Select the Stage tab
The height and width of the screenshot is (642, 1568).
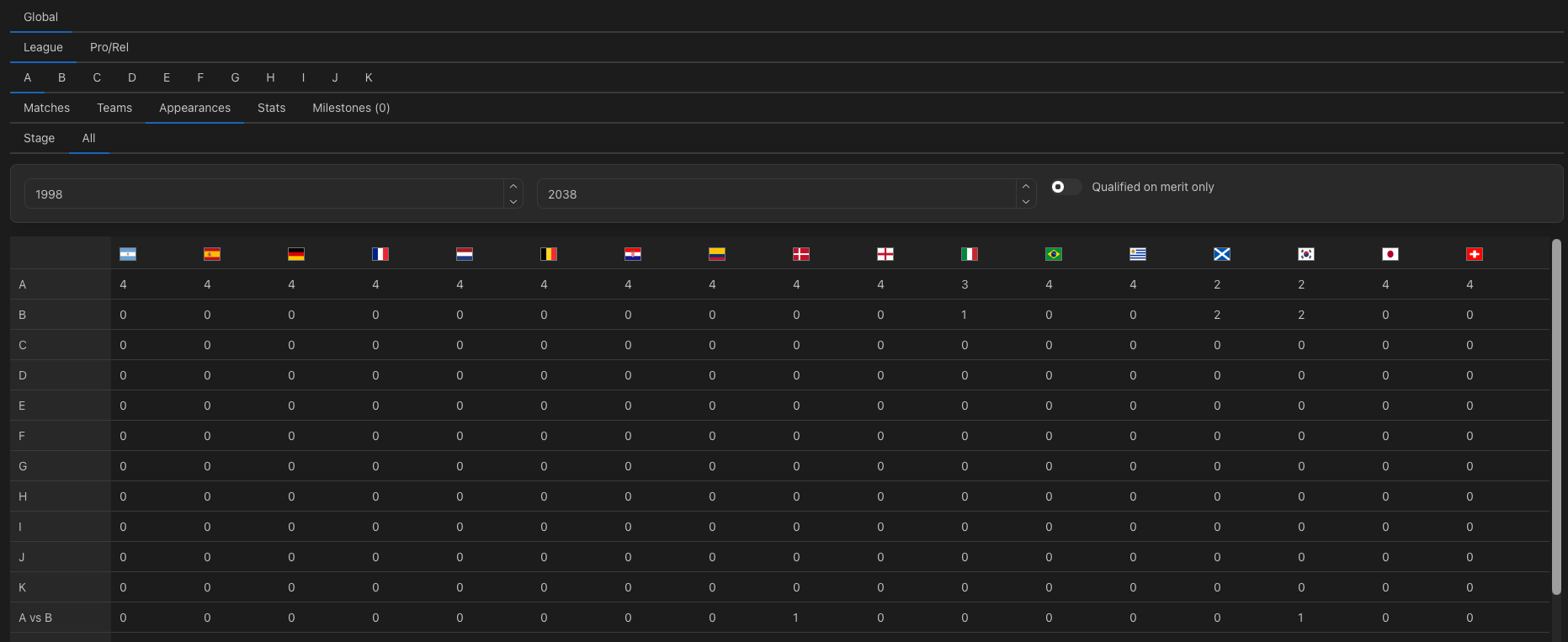click(x=40, y=138)
